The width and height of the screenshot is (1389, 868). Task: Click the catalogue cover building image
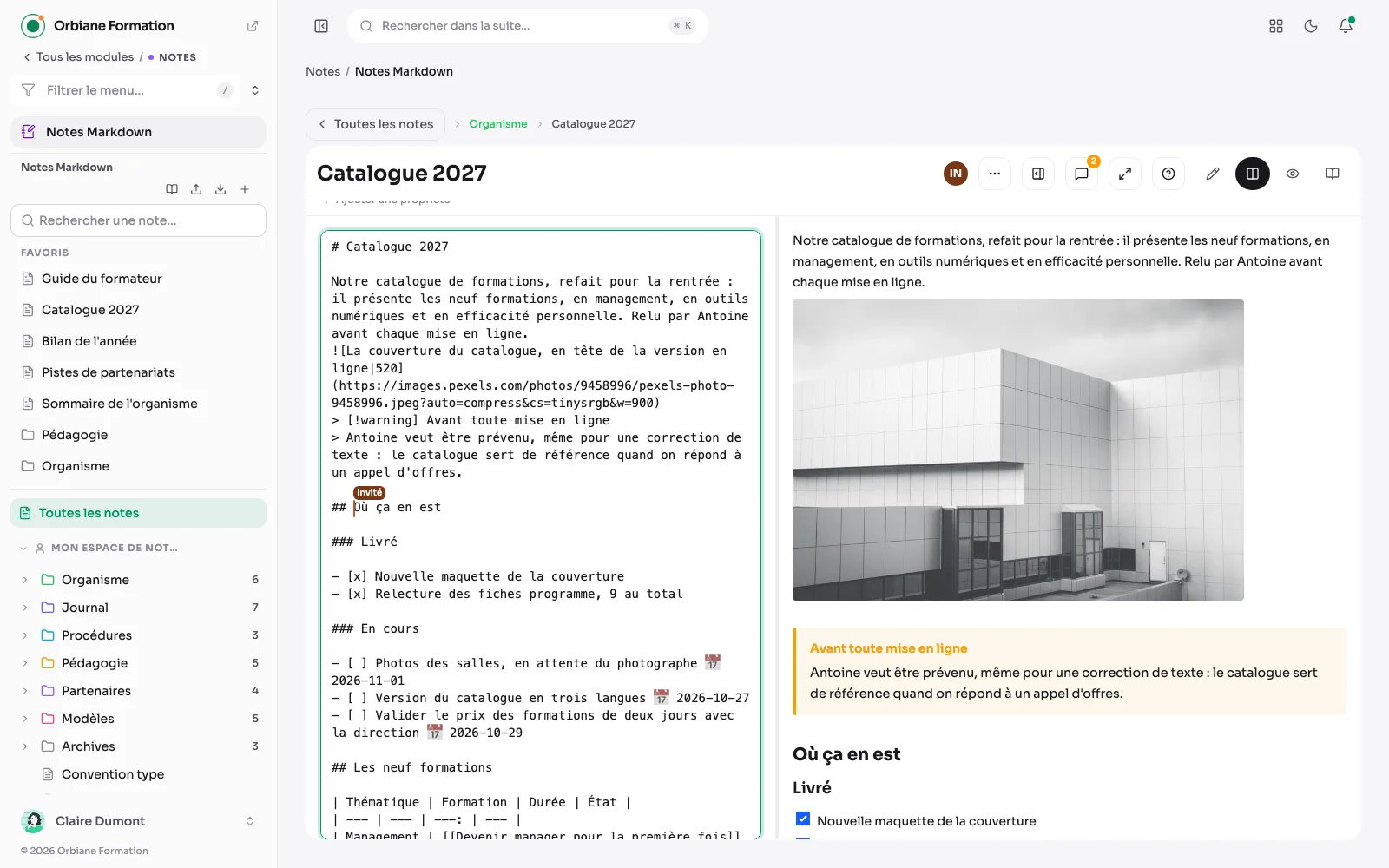[x=1018, y=450]
